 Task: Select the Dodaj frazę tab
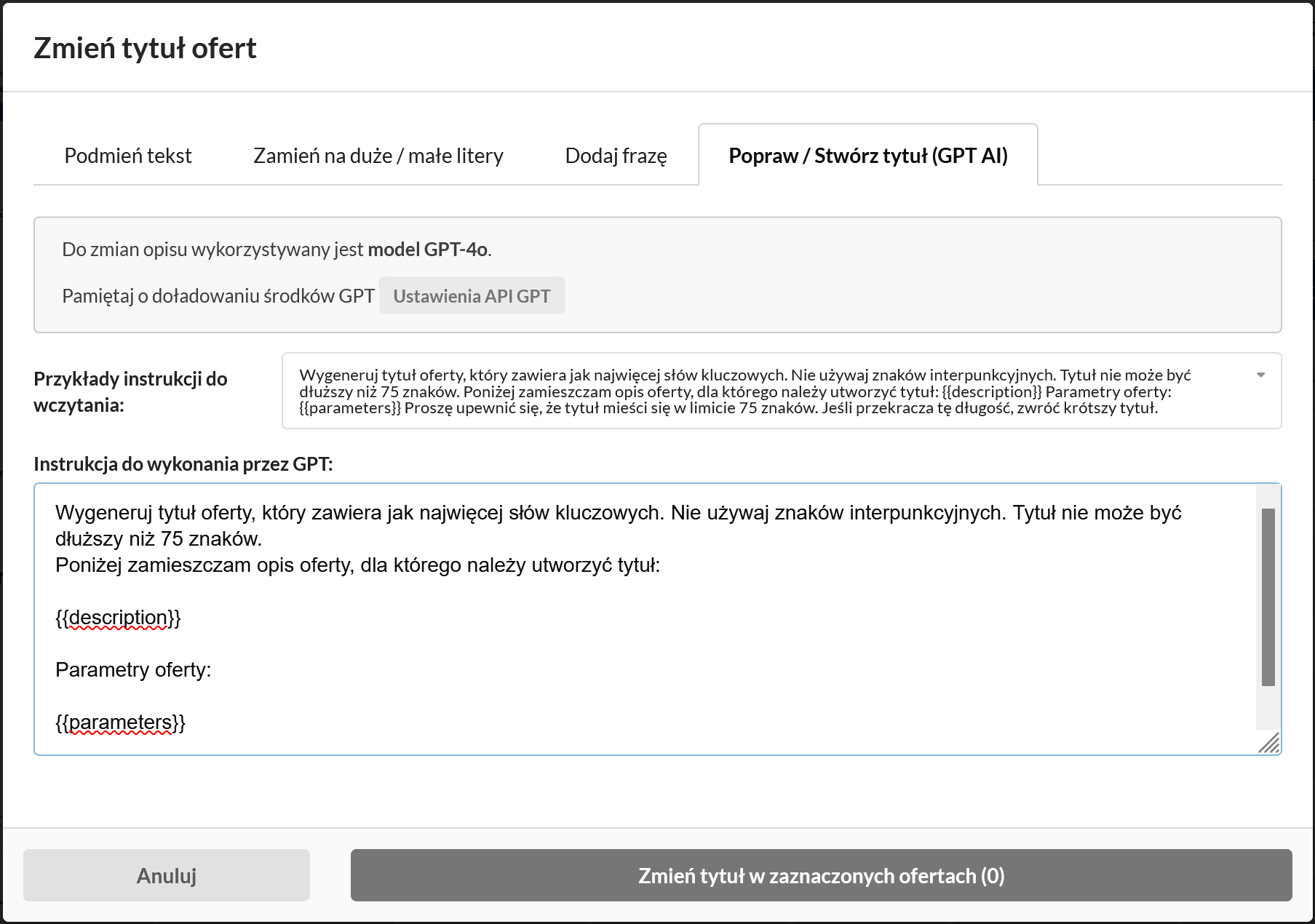616,156
